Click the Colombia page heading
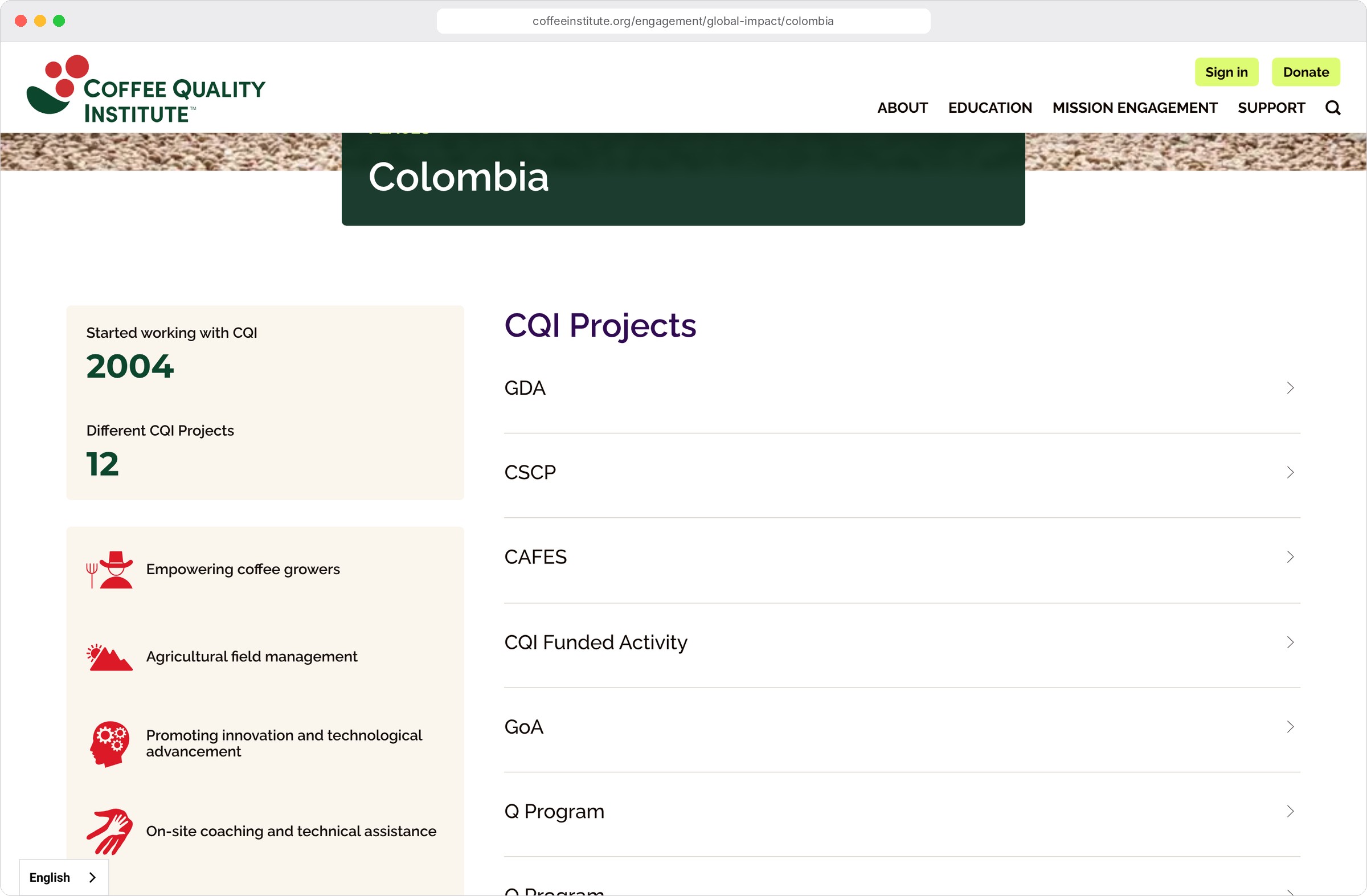The image size is (1367, 896). click(459, 177)
